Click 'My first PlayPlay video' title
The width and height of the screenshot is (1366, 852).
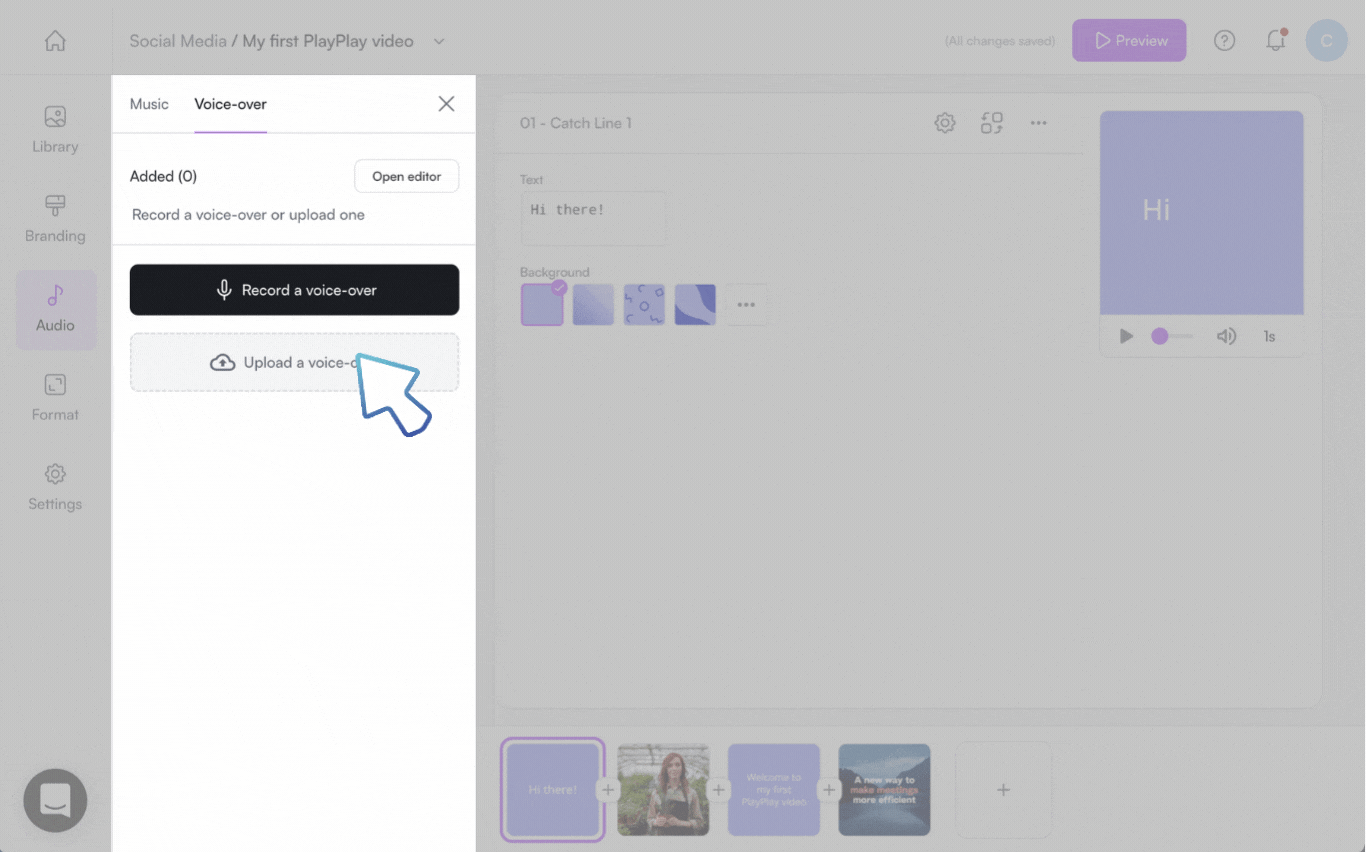[328, 41]
